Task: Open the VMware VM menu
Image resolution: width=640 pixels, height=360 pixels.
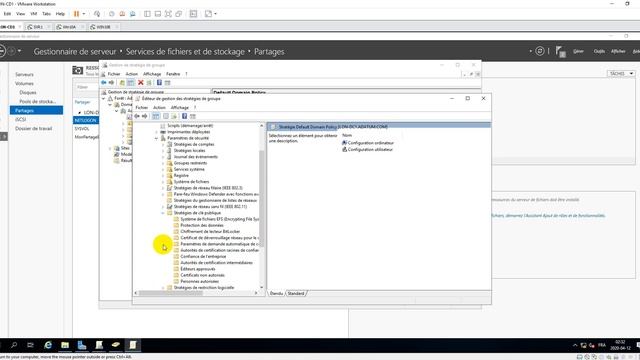Action: tap(34, 14)
